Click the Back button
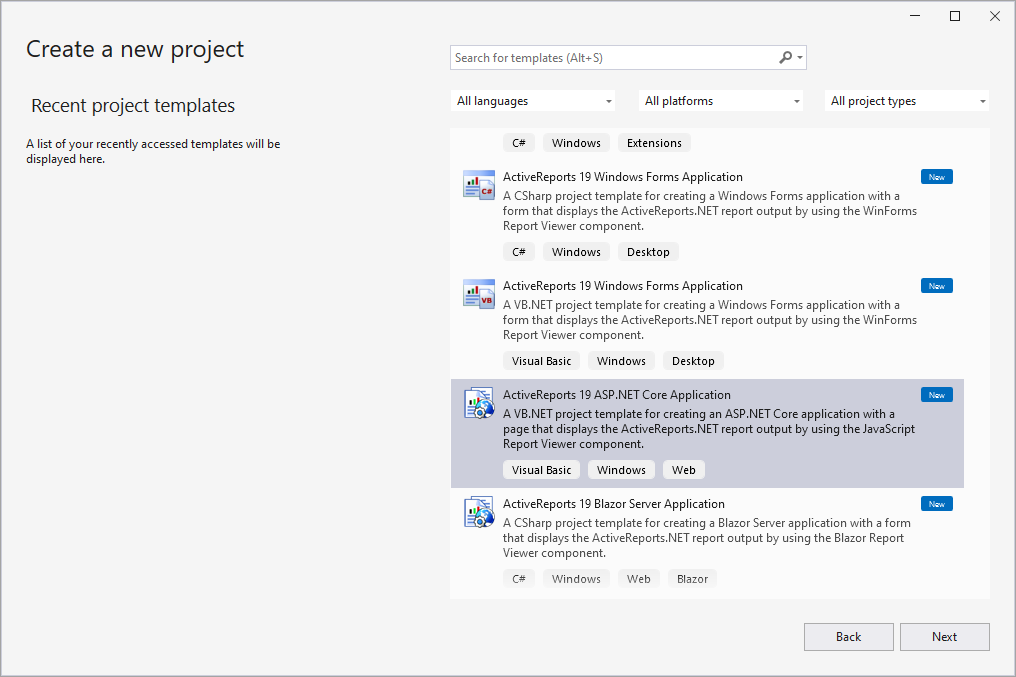 (x=848, y=637)
